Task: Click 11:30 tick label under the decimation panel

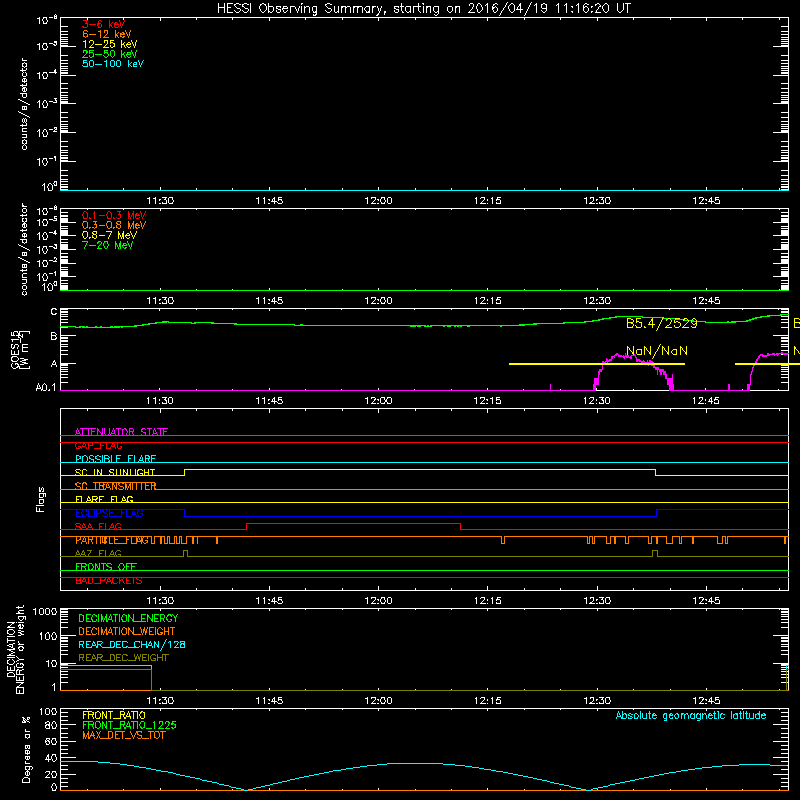Action: tap(160, 701)
